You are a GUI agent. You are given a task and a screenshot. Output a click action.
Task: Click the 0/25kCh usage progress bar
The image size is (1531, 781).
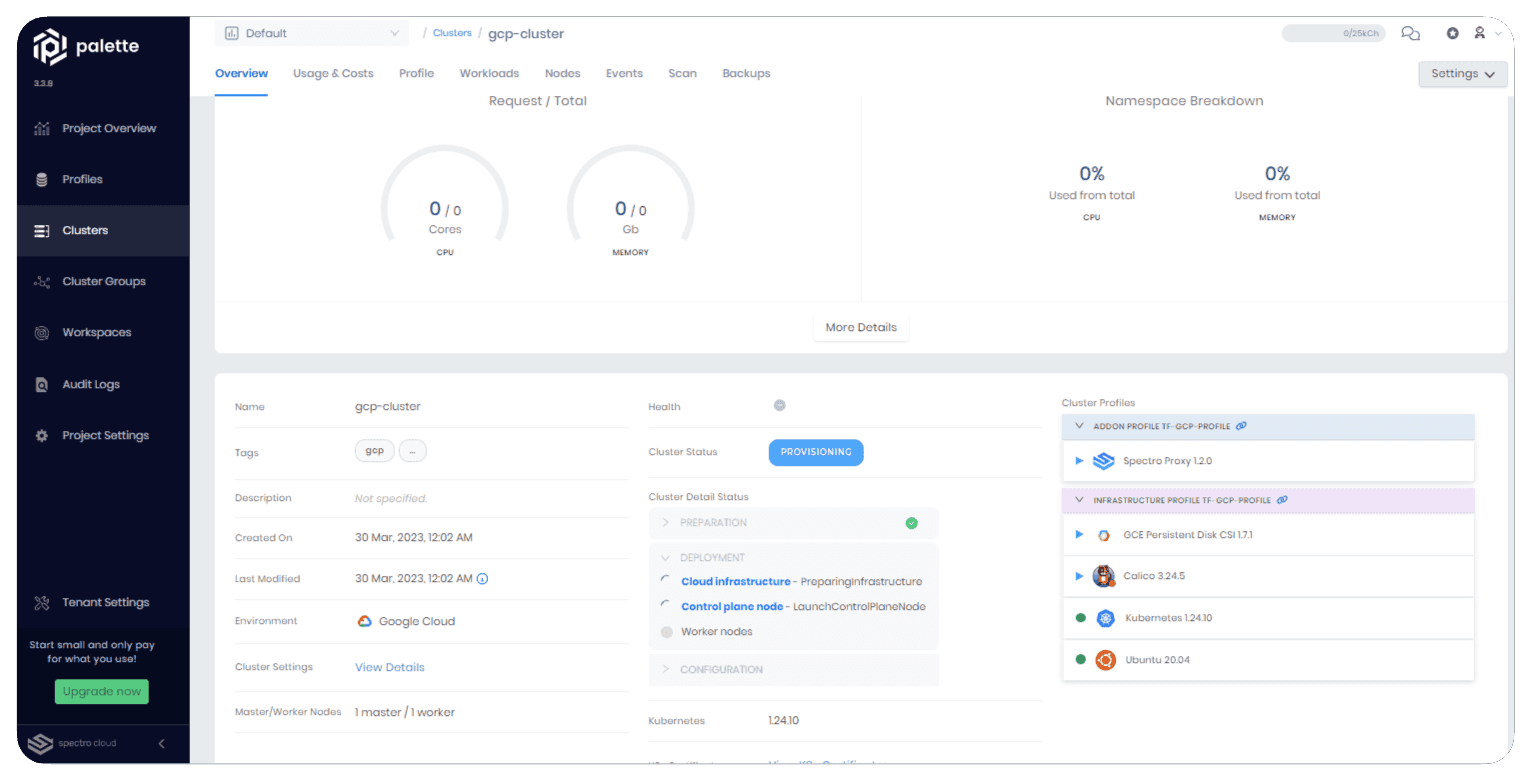pyautogui.click(x=1334, y=34)
